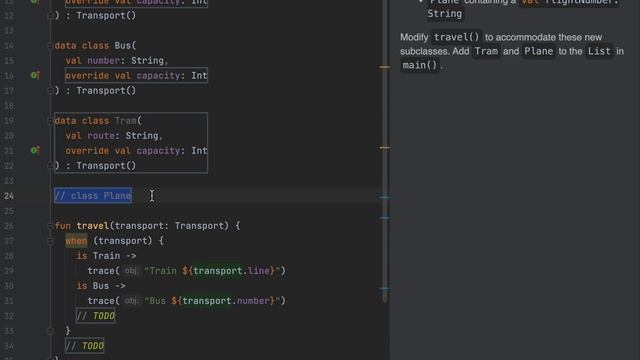Click the fold end marker on line 22
Viewport: 640px width, 360px height.
[50, 166]
